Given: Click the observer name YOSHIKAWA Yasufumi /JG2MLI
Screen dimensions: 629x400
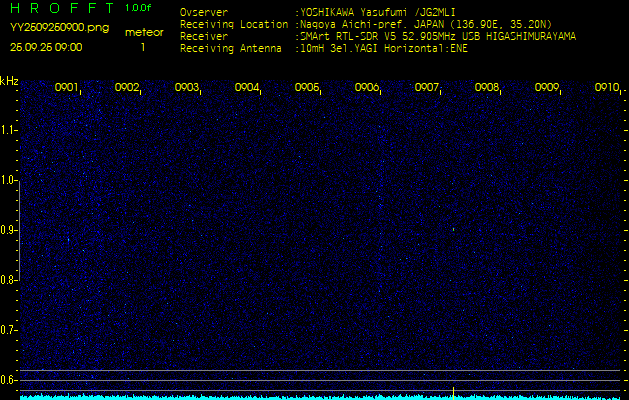Looking at the screenshot, I should [378, 12].
